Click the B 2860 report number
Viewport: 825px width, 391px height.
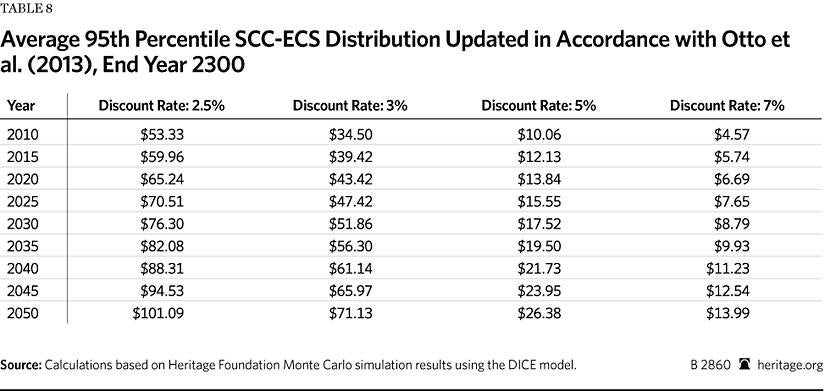(710, 365)
